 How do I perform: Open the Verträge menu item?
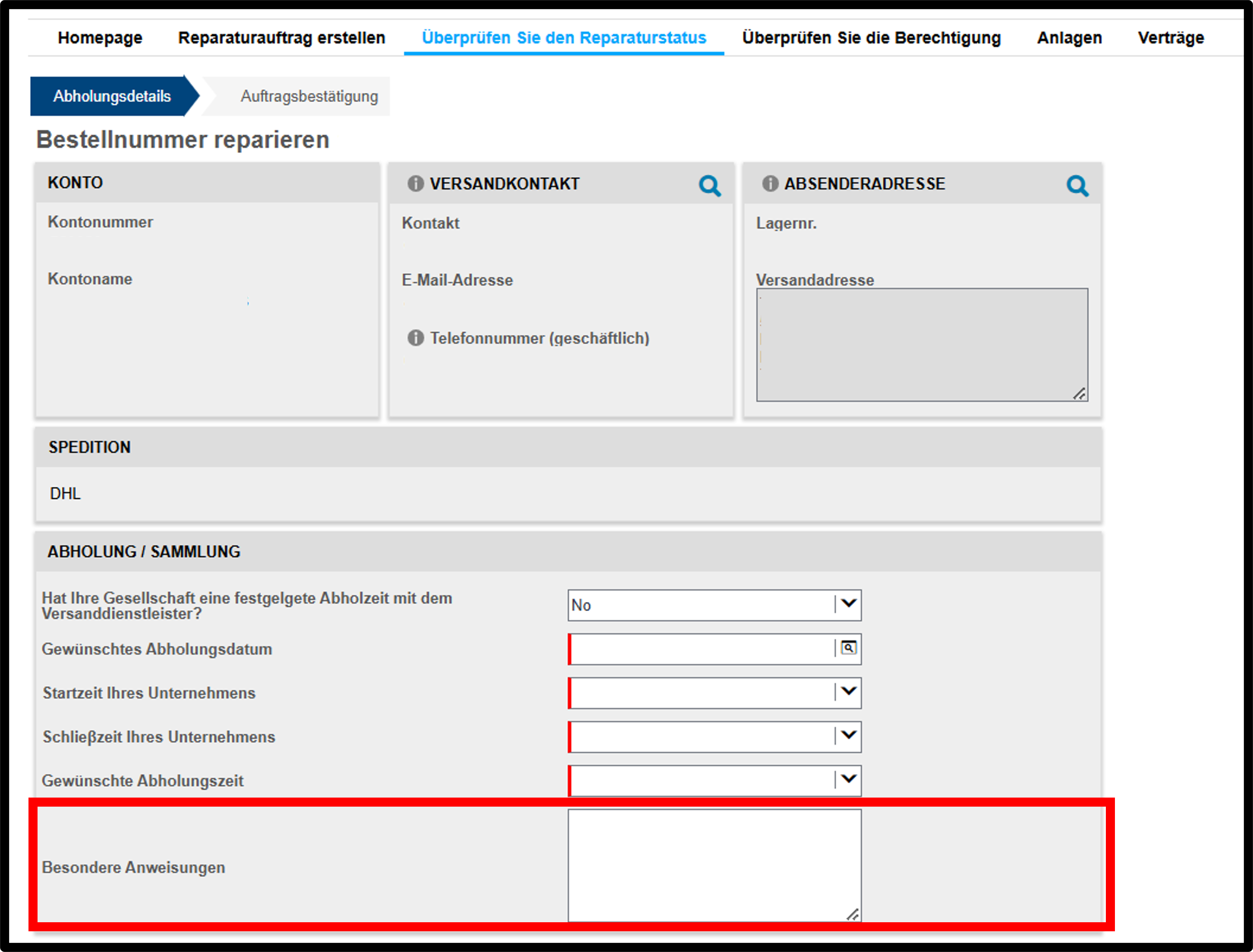coord(1171,38)
